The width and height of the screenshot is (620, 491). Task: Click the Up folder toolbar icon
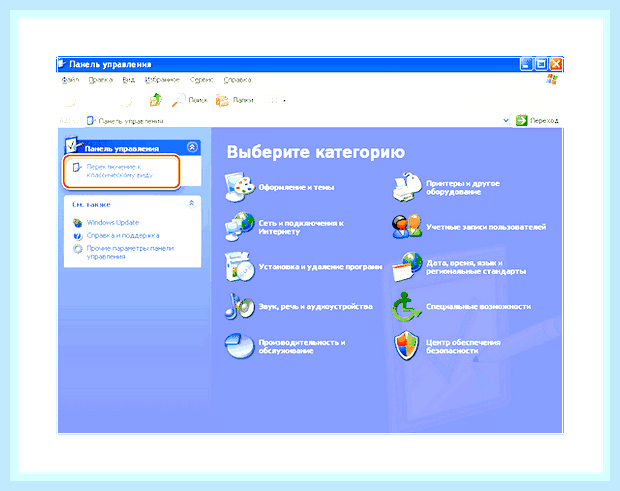156,100
